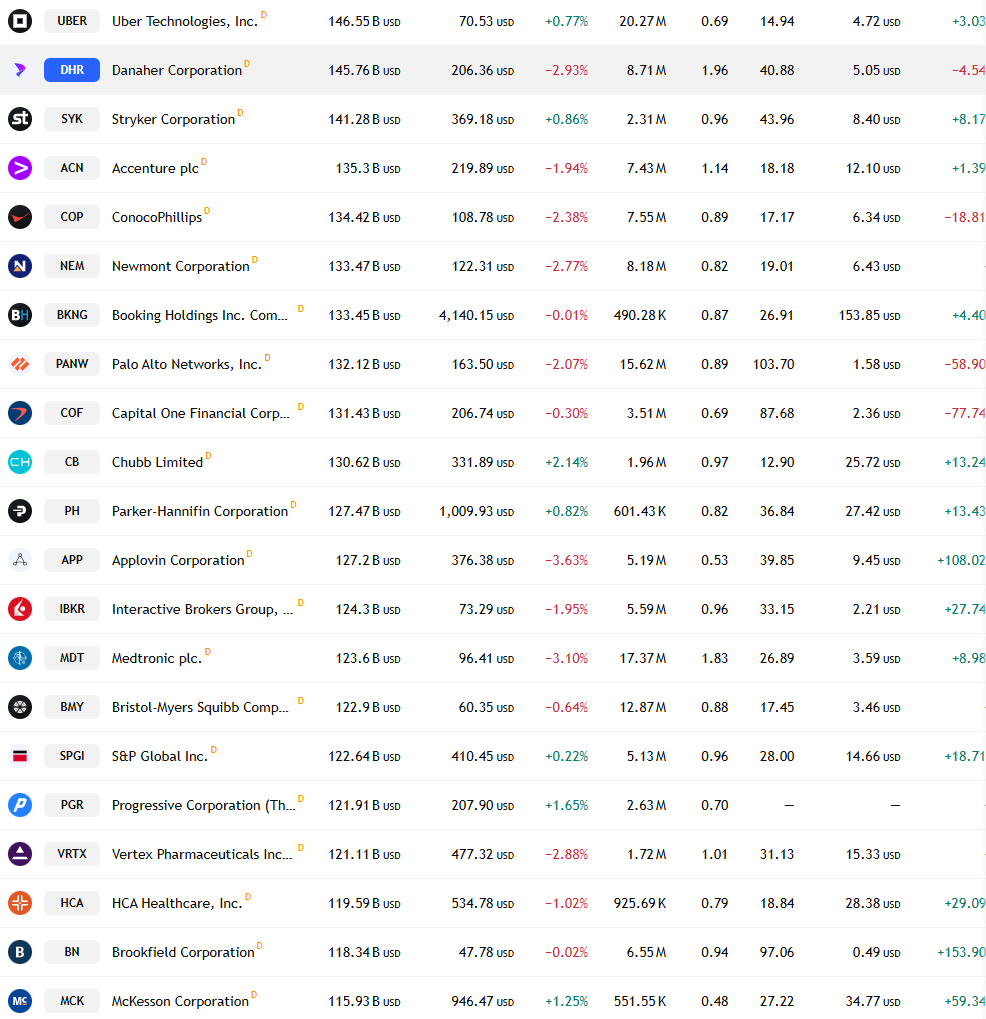This screenshot has width=986, height=1019.
Task: Open Newmont Corporation company link
Action: pos(181,266)
